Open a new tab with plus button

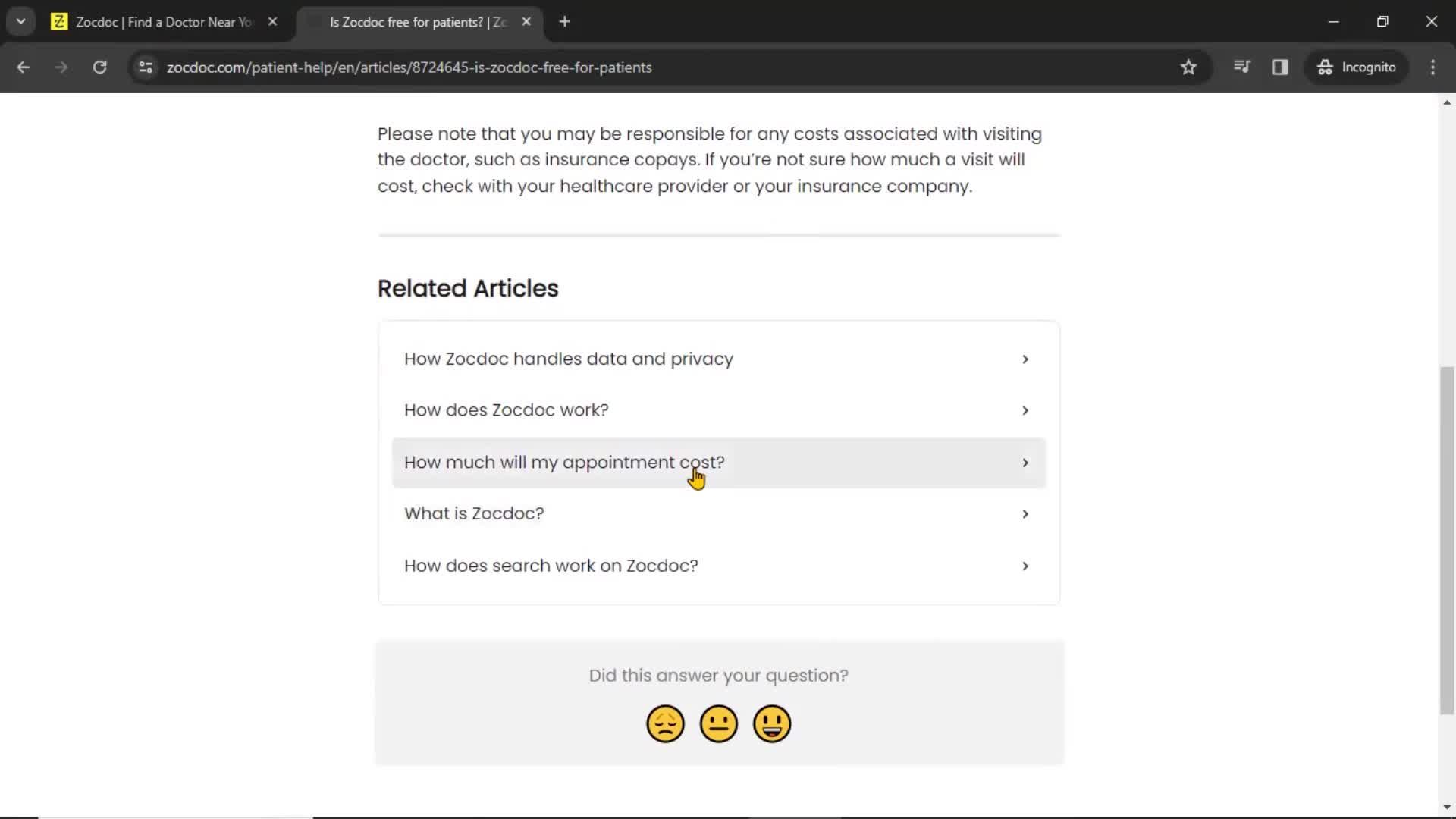[564, 22]
